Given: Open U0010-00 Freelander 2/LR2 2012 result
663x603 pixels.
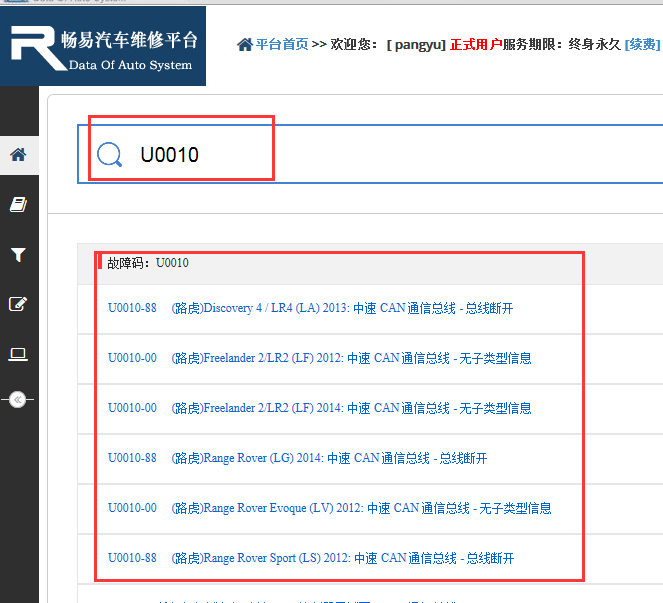Looking at the screenshot, I should pyautogui.click(x=320, y=358).
